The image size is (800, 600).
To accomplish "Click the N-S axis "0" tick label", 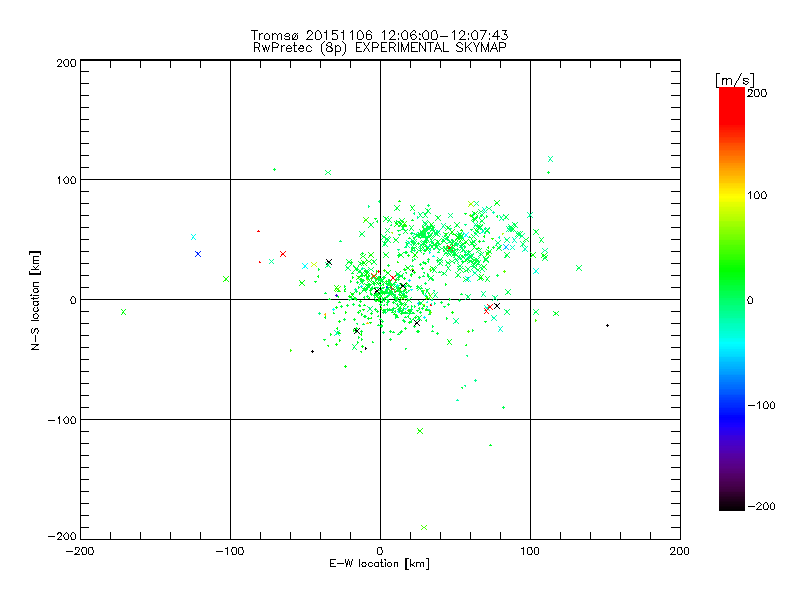I will (73, 301).
